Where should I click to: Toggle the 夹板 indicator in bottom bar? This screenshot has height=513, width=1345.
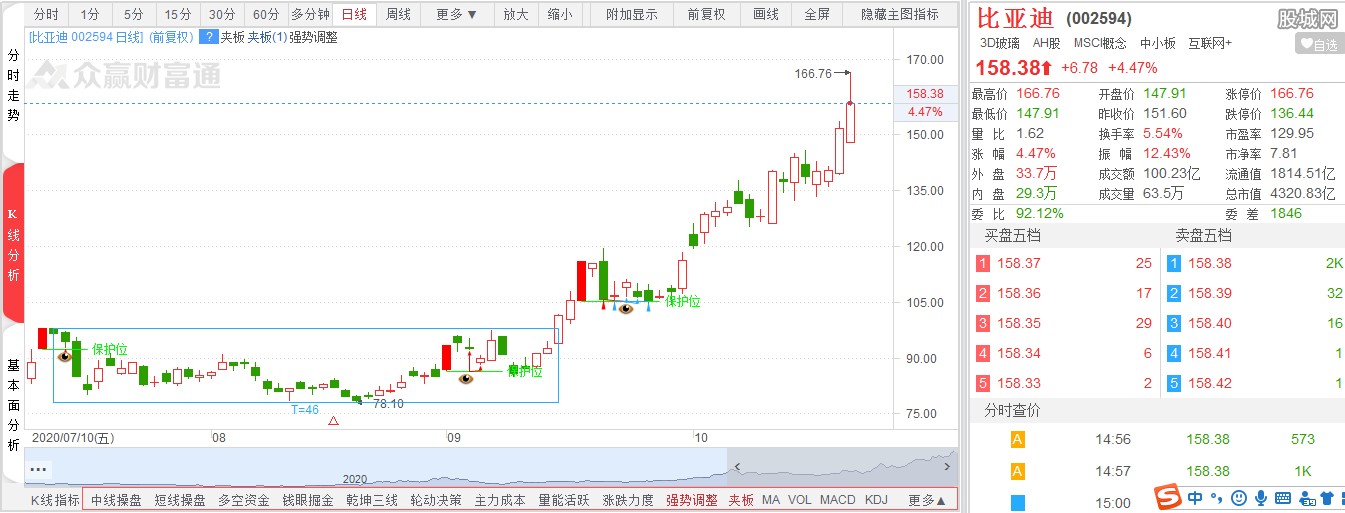click(741, 500)
